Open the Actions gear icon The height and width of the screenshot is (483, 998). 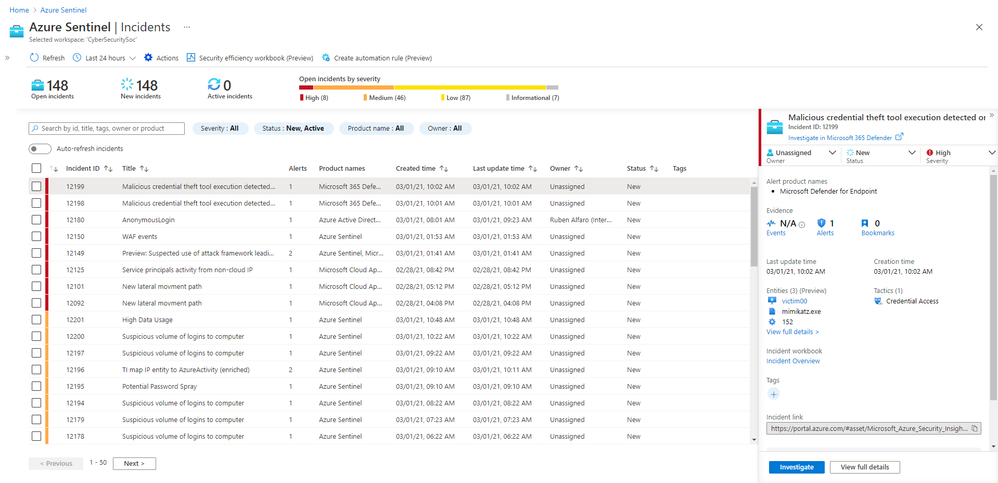coord(148,58)
